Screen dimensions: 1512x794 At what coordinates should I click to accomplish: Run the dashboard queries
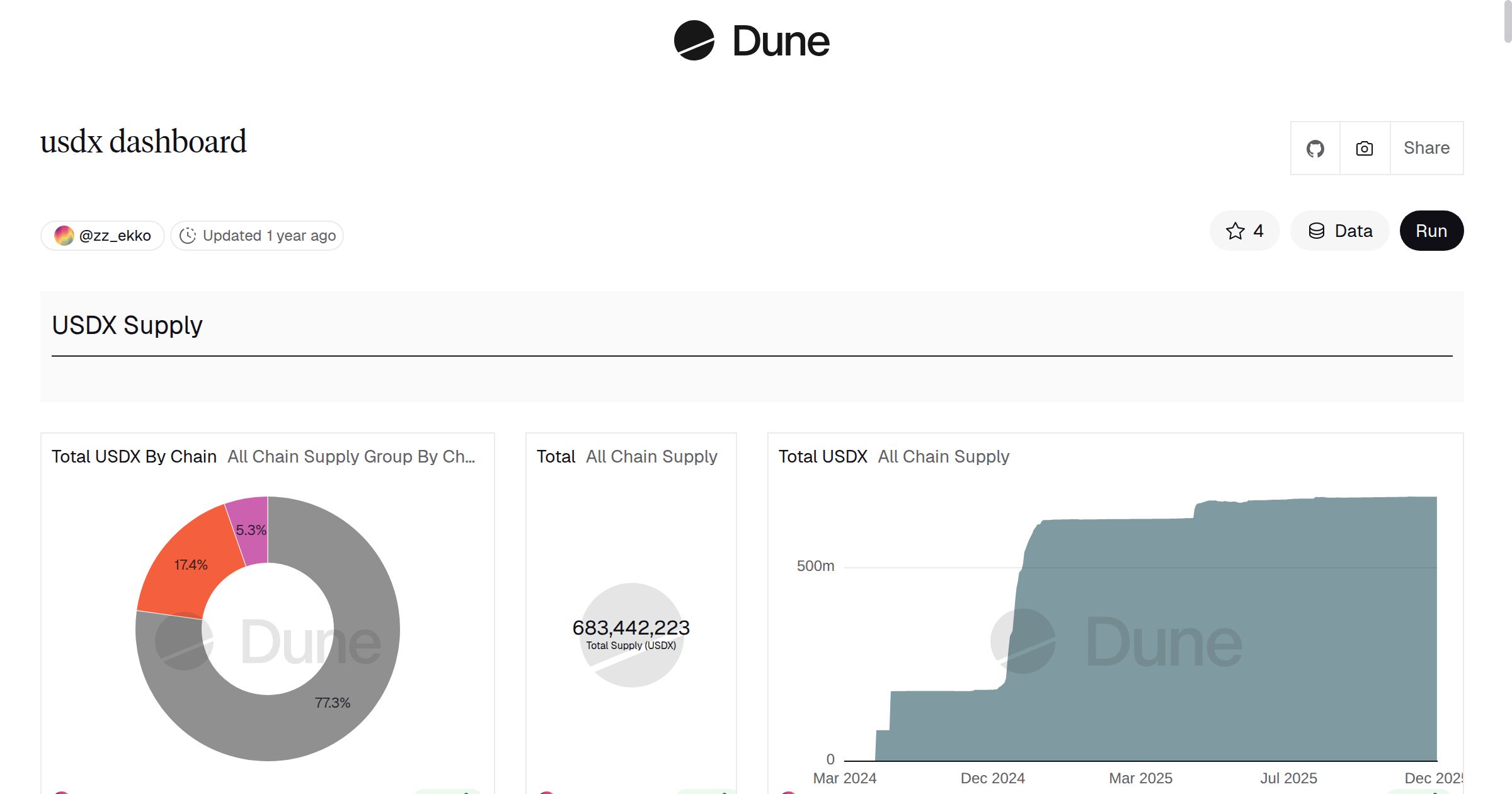click(1431, 231)
